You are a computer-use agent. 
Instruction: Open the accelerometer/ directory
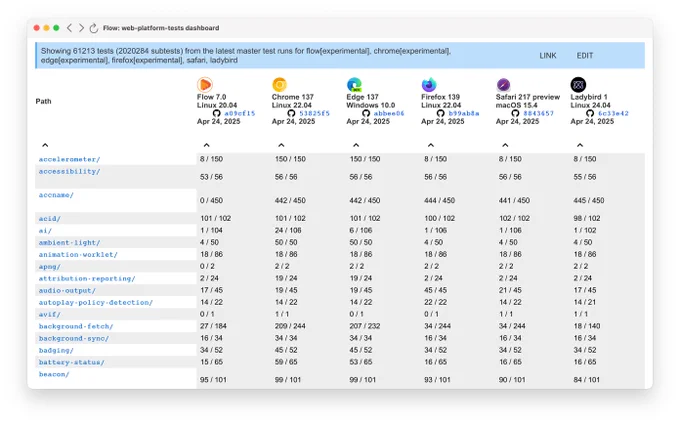[69, 159]
